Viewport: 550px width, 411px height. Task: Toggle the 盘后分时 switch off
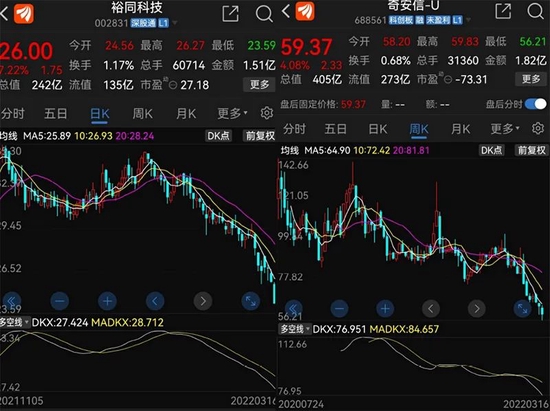point(536,104)
